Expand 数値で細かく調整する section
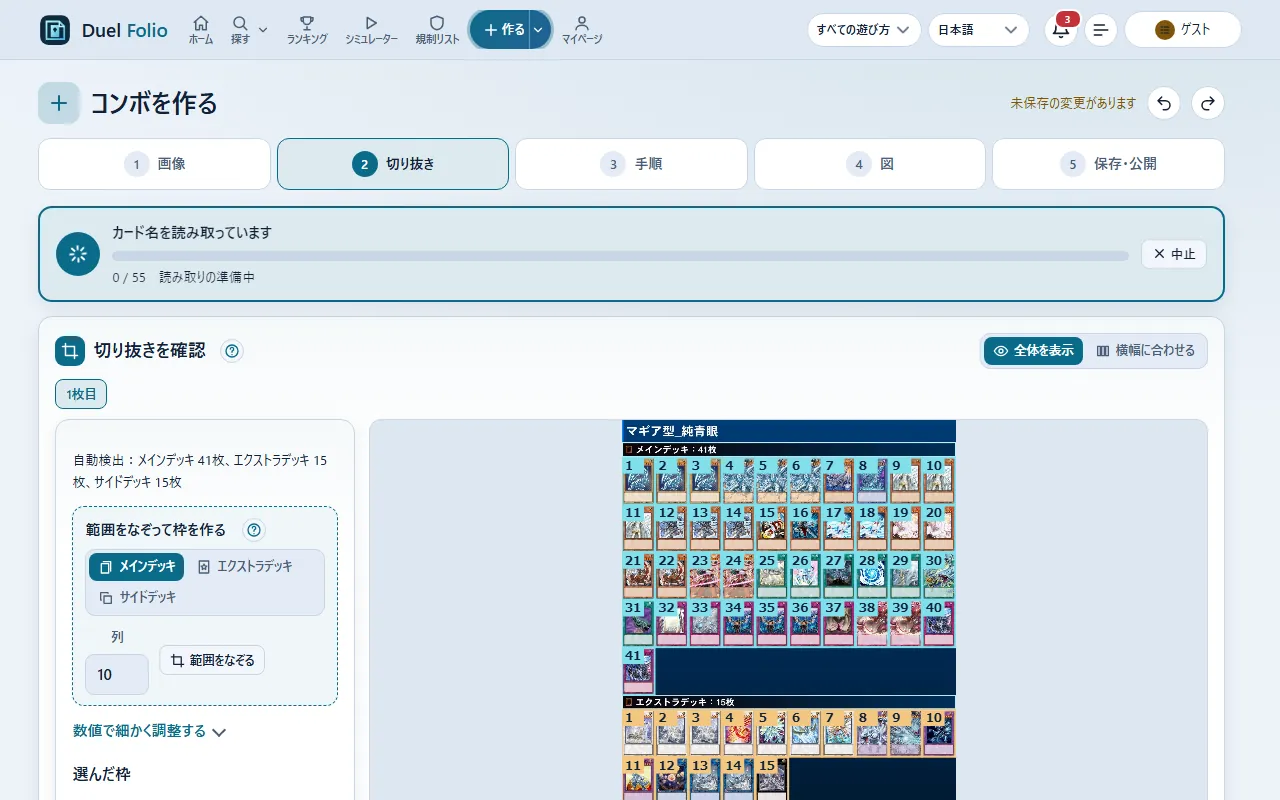The height and width of the screenshot is (800, 1280). coord(150,732)
